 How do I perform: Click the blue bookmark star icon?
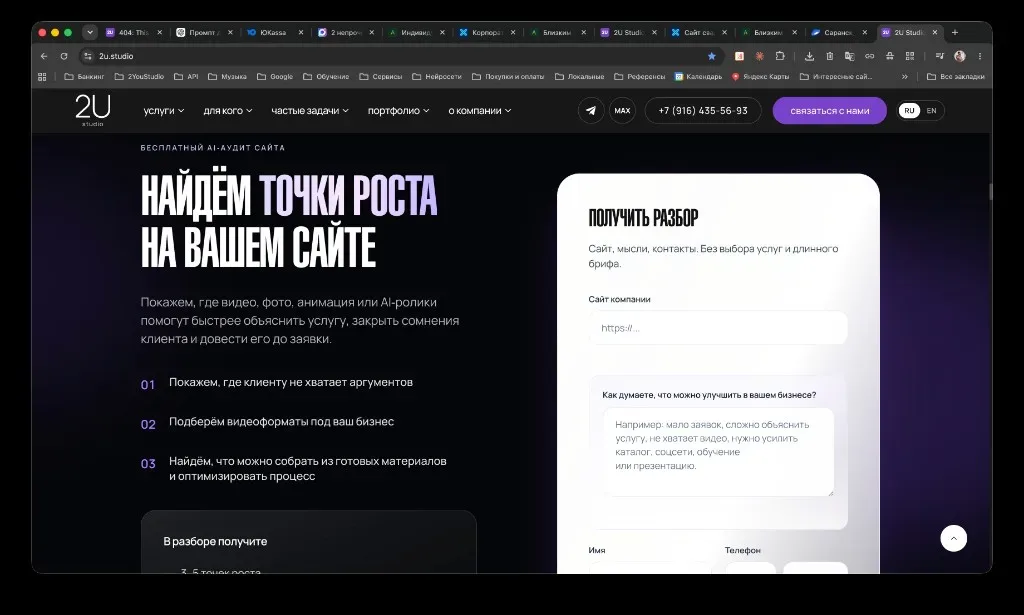pyautogui.click(x=712, y=56)
